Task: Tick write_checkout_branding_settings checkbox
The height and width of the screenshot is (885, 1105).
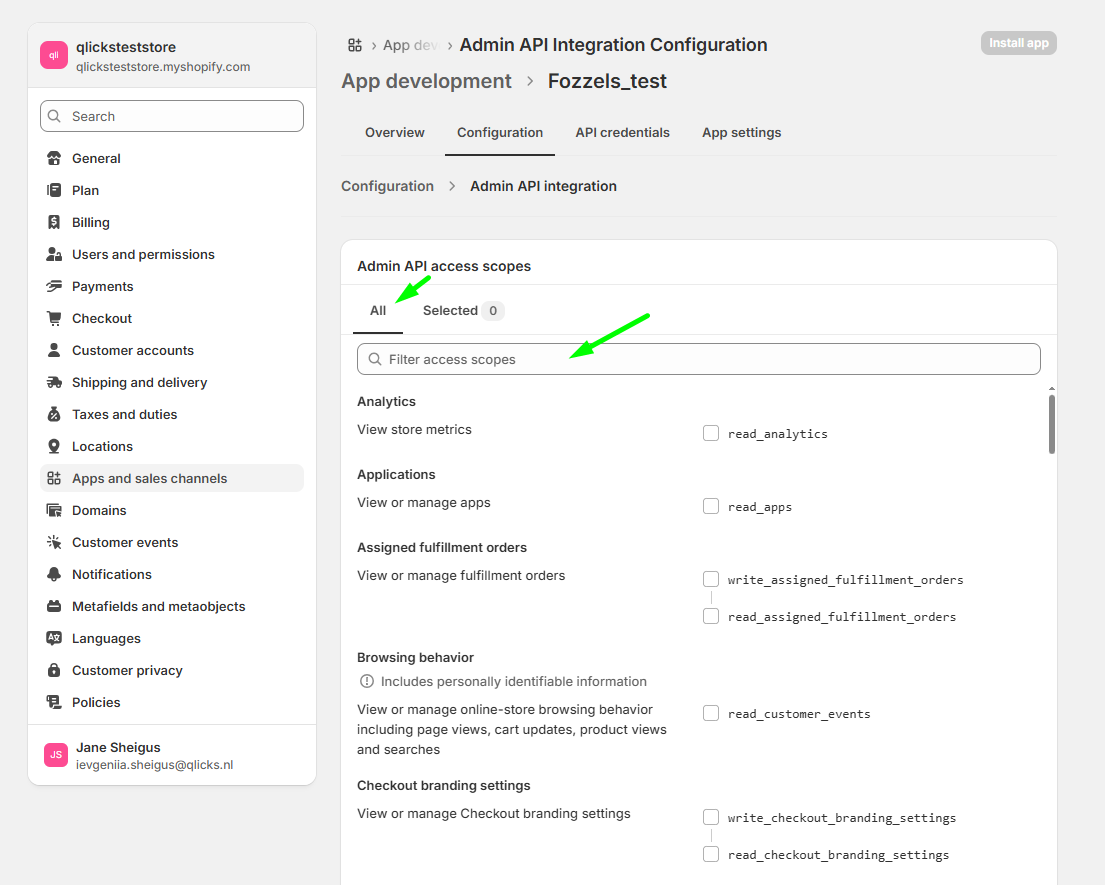Action: (x=711, y=817)
